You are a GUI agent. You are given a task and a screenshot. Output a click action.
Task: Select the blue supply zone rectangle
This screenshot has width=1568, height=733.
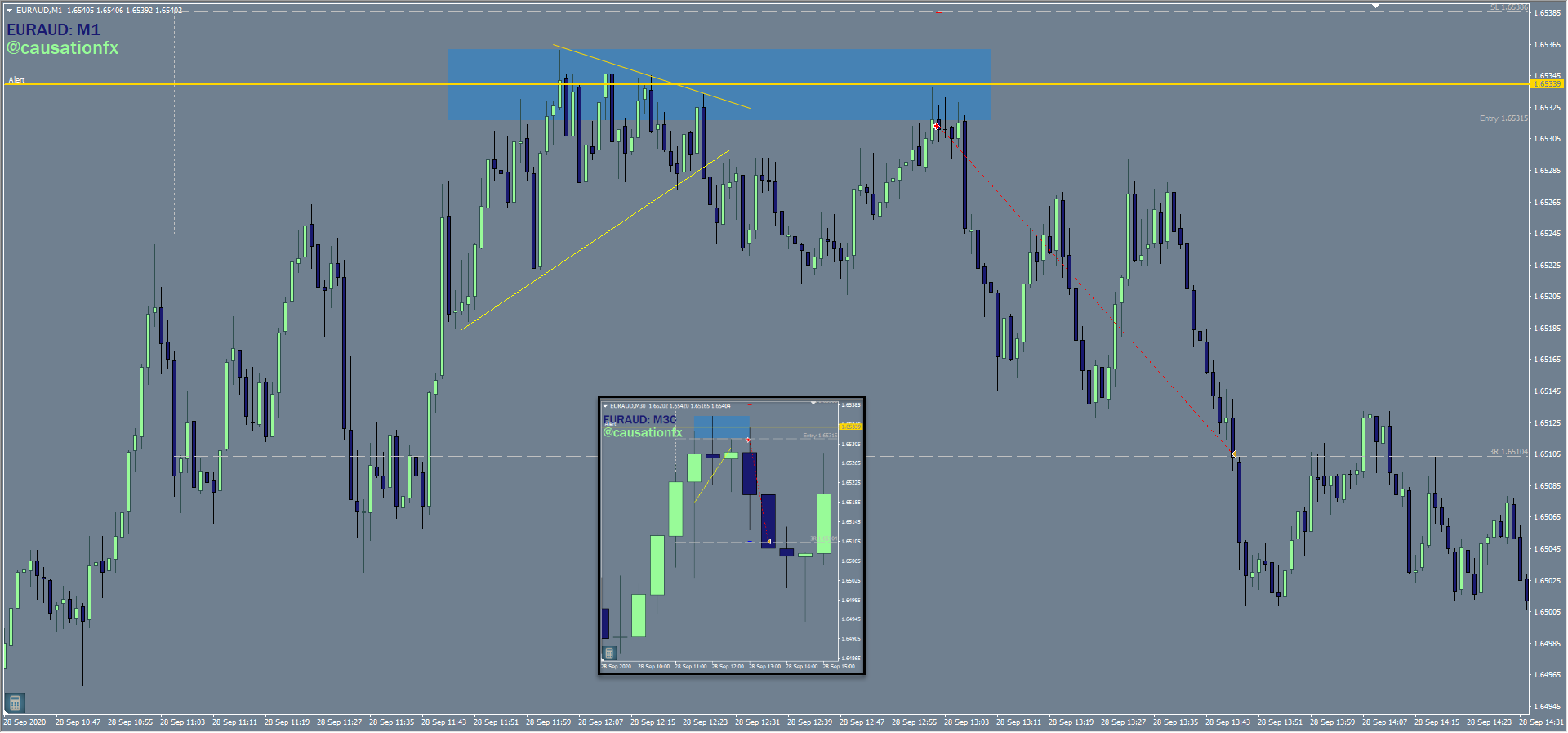point(719,85)
